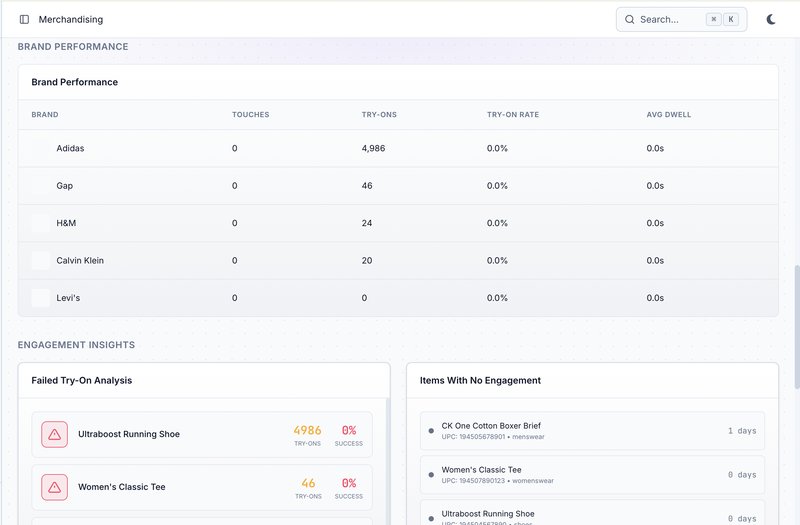Toggle the sidebar panel icon
Viewport: 800px width, 525px height.
click(24, 19)
